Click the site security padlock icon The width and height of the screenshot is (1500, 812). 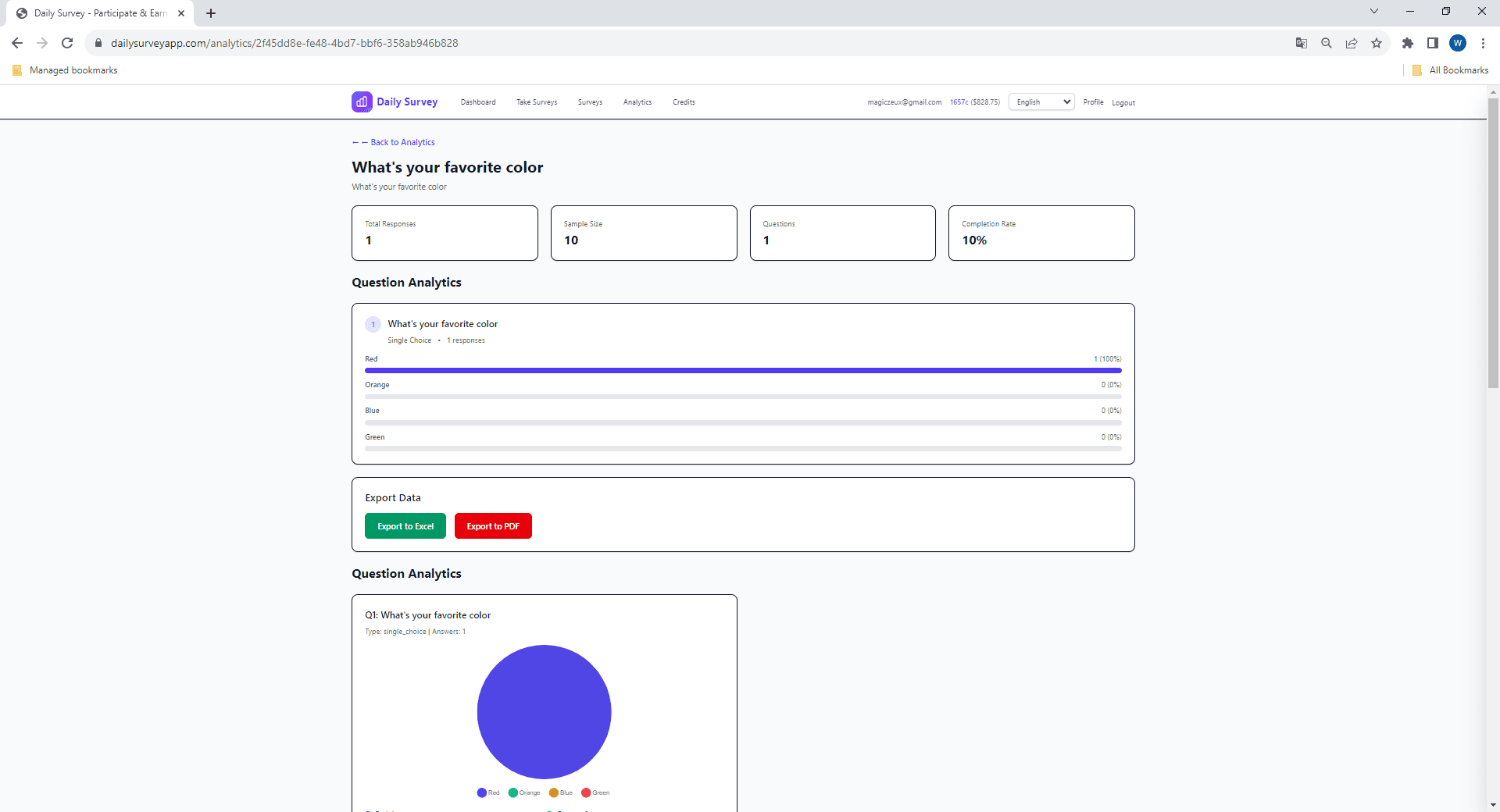point(98,43)
